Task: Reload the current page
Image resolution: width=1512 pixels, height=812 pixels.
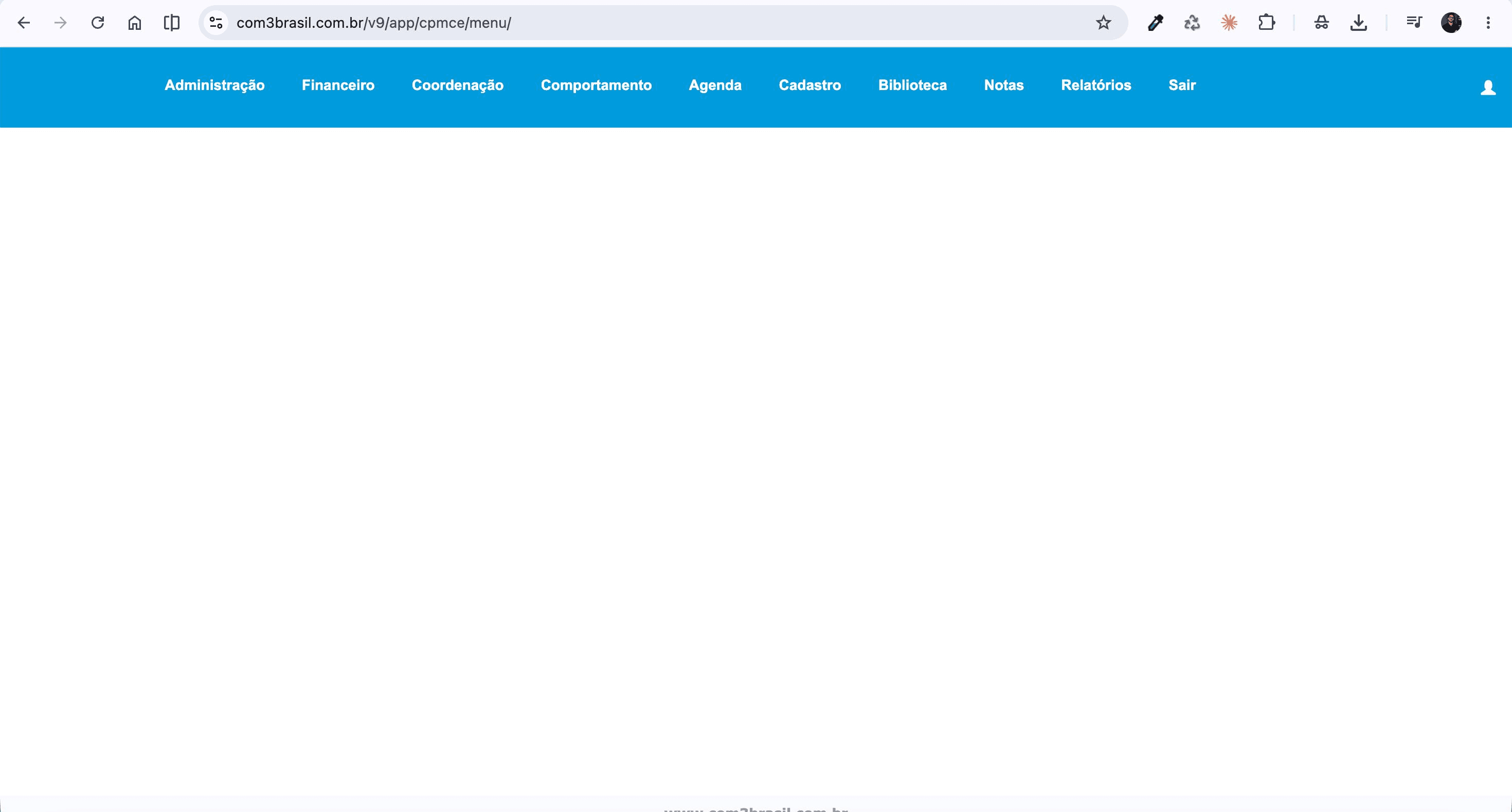Action: (x=97, y=23)
